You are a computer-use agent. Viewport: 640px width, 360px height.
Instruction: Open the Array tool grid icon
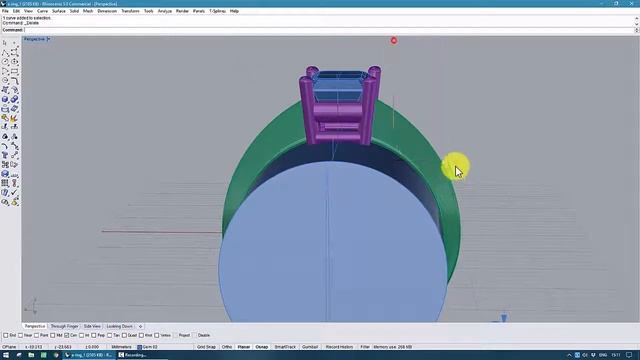(x=5, y=183)
